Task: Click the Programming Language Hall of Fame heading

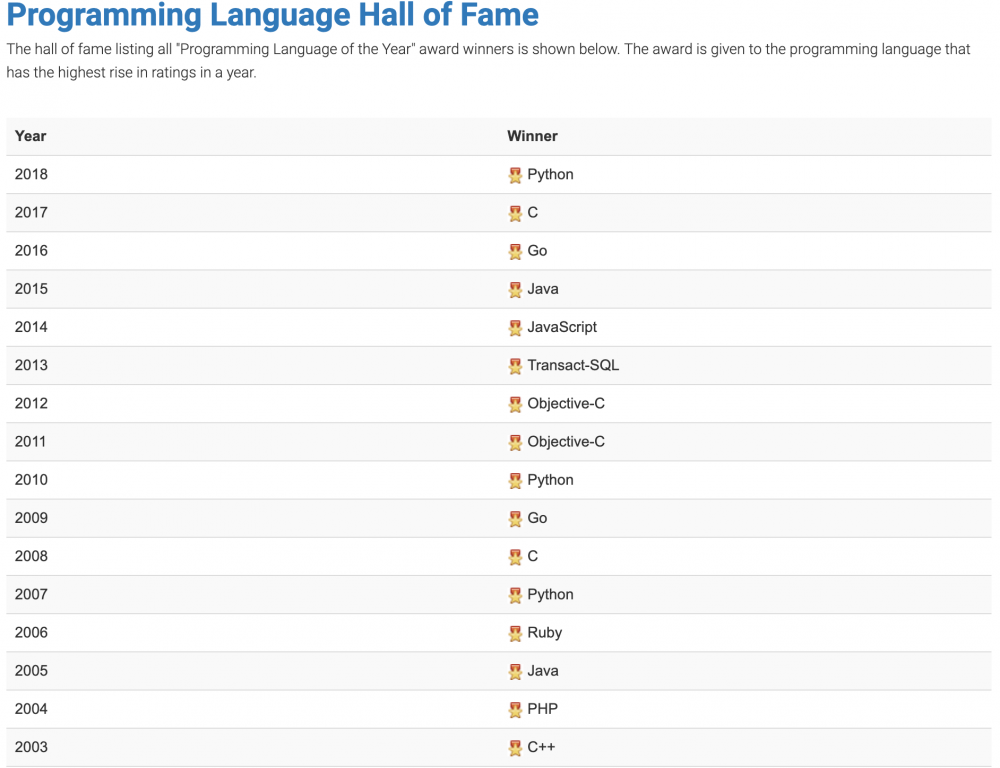Action: click(272, 15)
